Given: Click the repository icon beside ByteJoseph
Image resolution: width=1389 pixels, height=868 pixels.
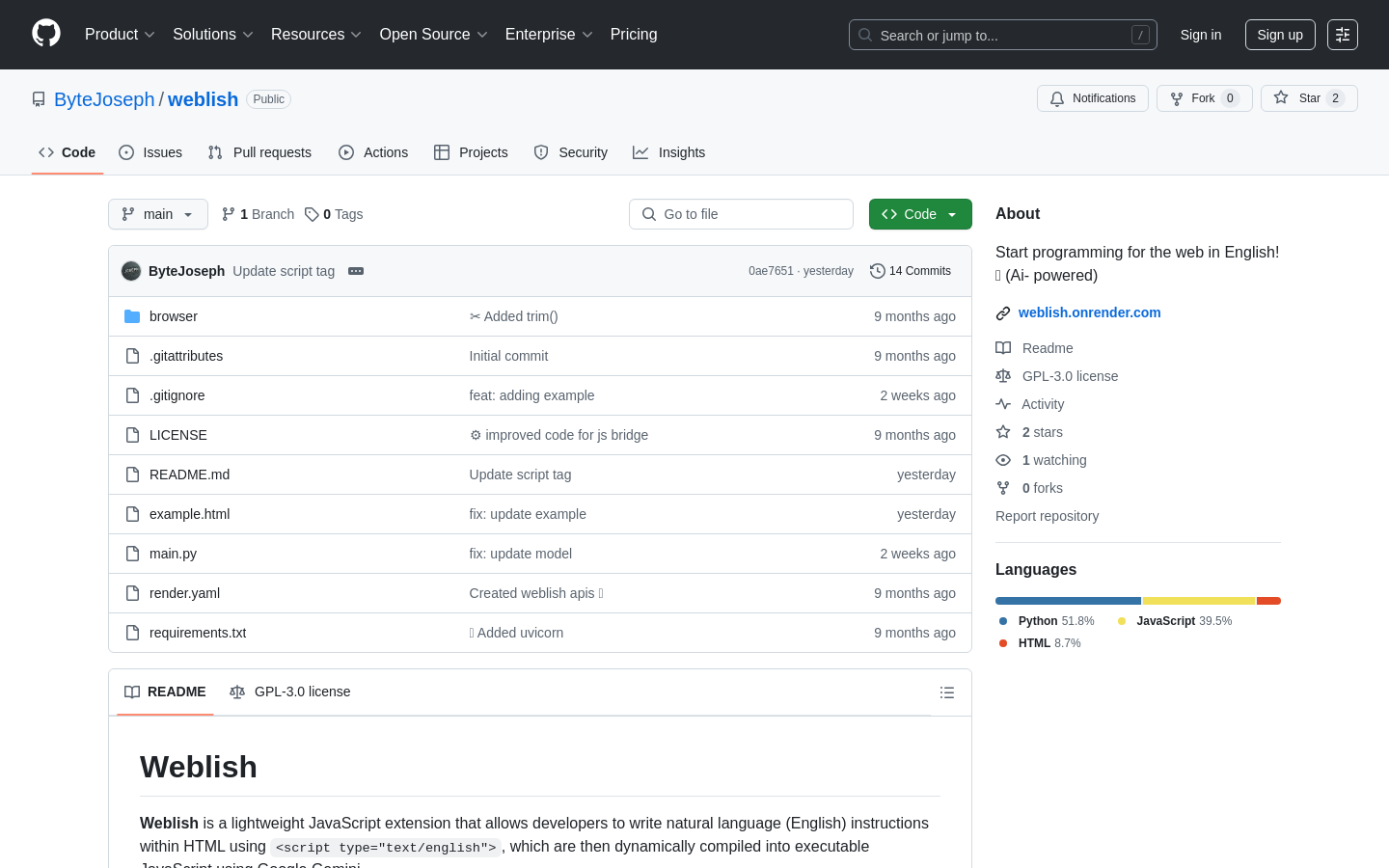Looking at the screenshot, I should pos(39,99).
